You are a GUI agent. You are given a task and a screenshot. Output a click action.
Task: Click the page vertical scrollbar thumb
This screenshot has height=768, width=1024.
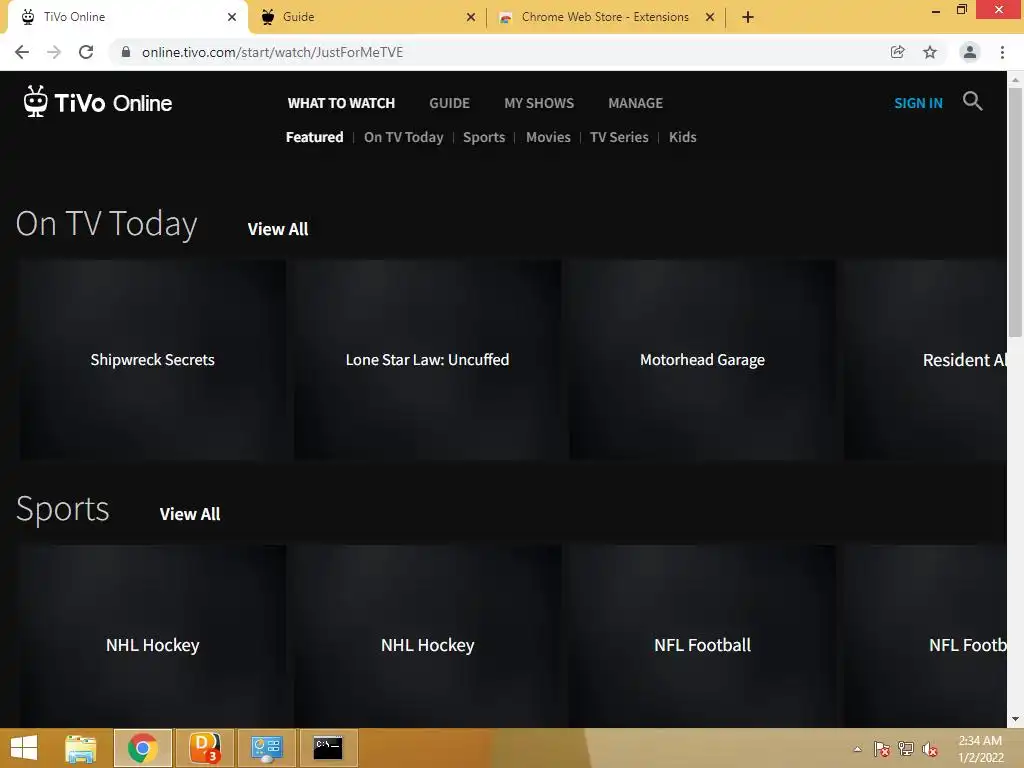click(1015, 212)
